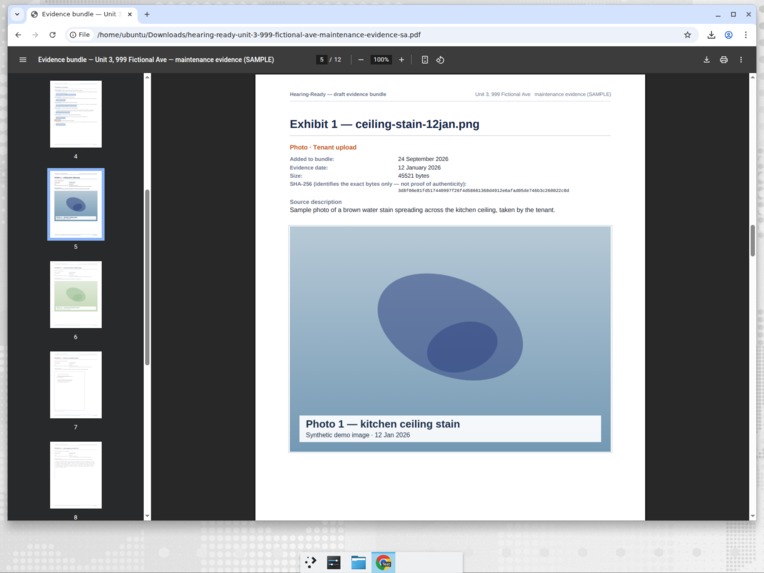The height and width of the screenshot is (573, 764).
Task: Open page 8 thumbnail
Action: point(76,475)
